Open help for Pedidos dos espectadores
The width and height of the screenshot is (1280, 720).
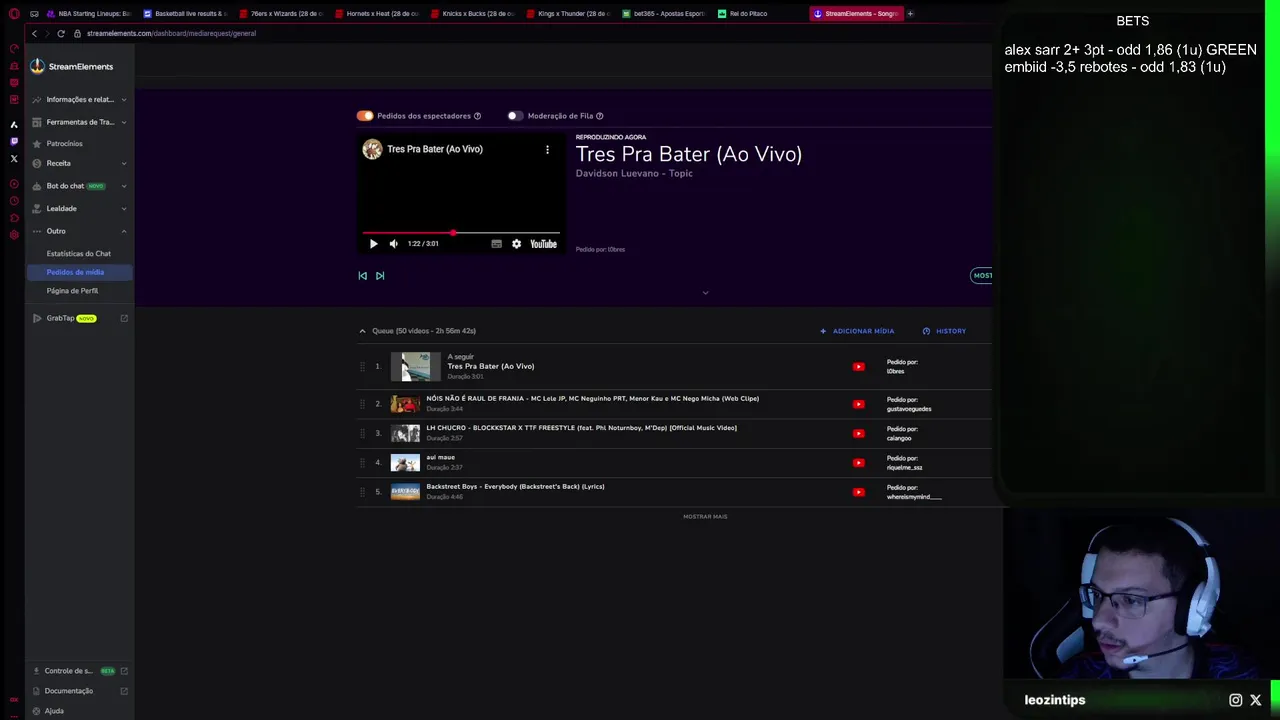477,116
